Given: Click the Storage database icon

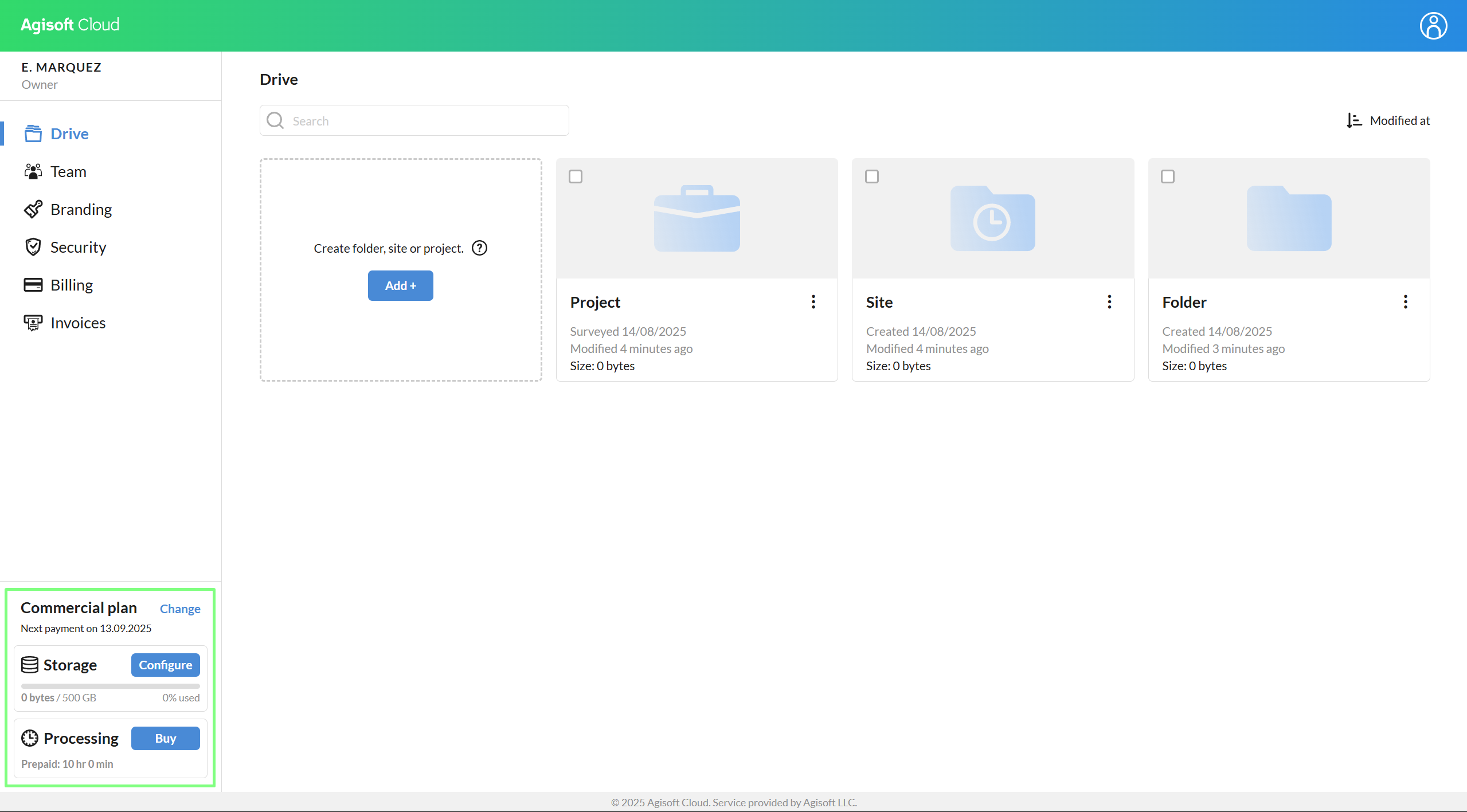Looking at the screenshot, I should tap(30, 665).
